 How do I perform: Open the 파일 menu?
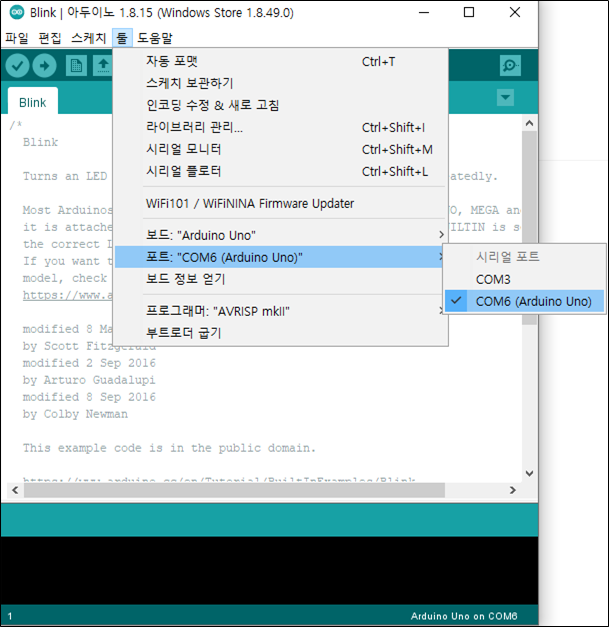point(17,38)
